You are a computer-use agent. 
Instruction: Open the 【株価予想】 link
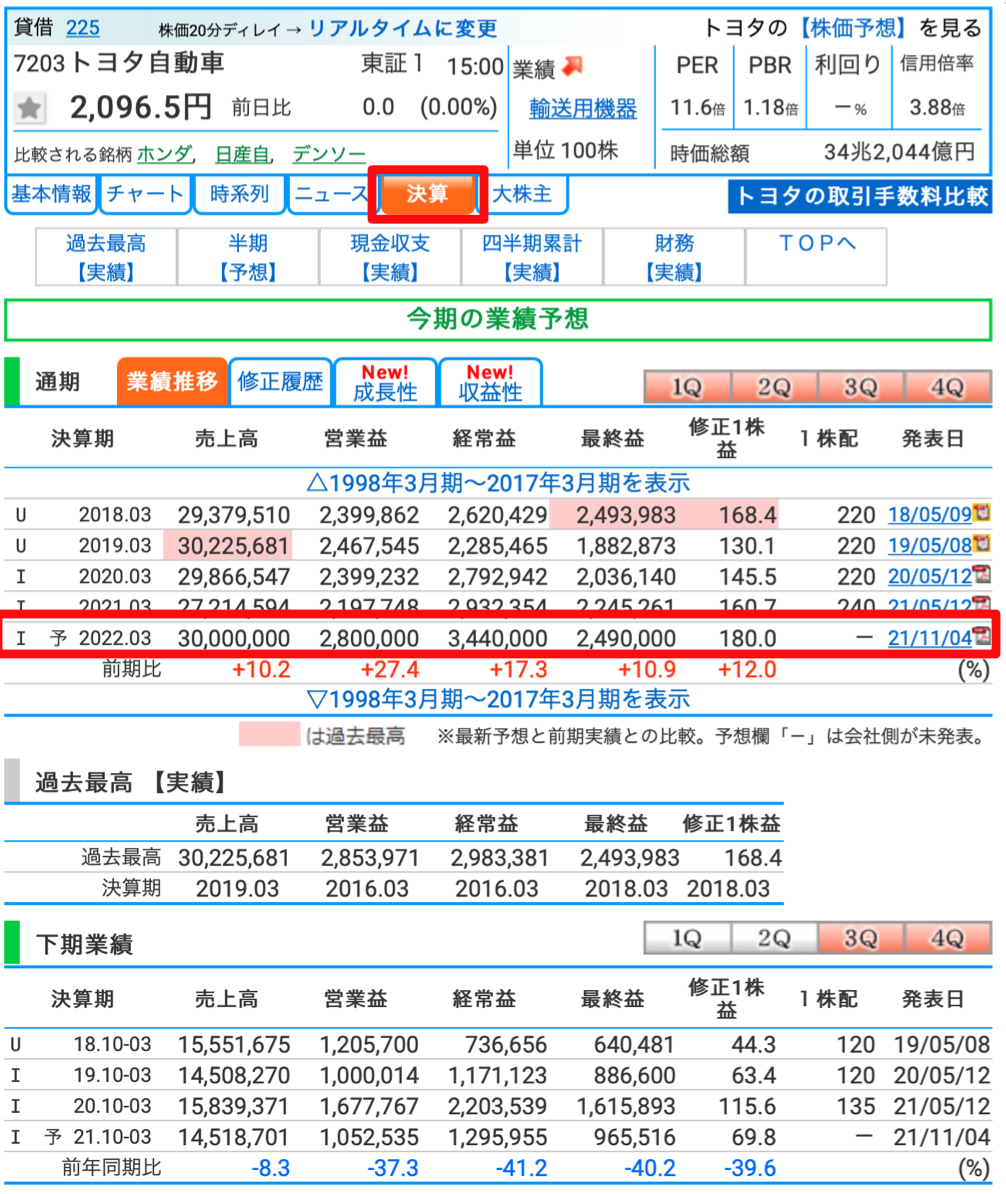coord(852,28)
